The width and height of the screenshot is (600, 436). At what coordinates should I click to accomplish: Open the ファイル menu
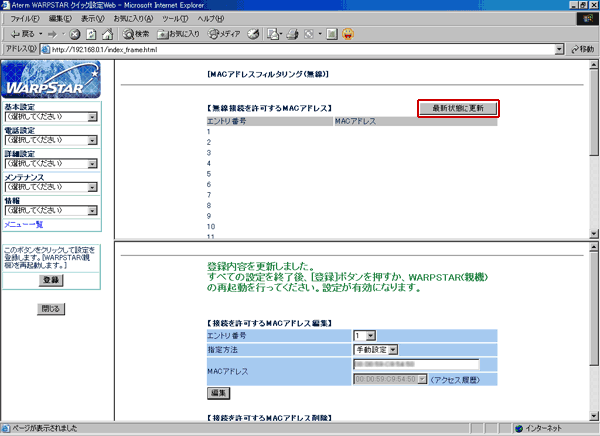pyautogui.click(x=23, y=19)
